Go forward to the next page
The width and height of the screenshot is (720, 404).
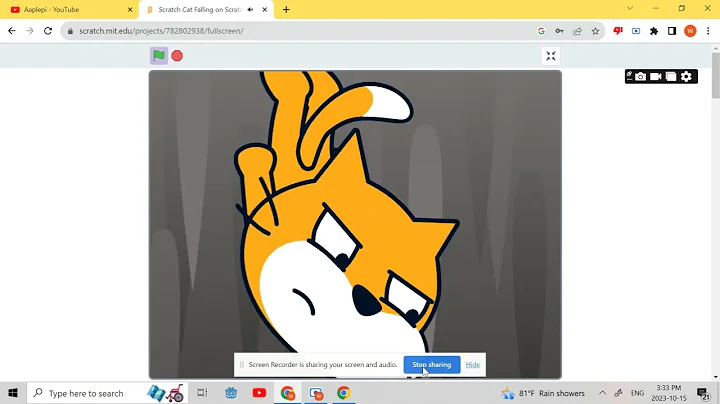click(x=30, y=31)
